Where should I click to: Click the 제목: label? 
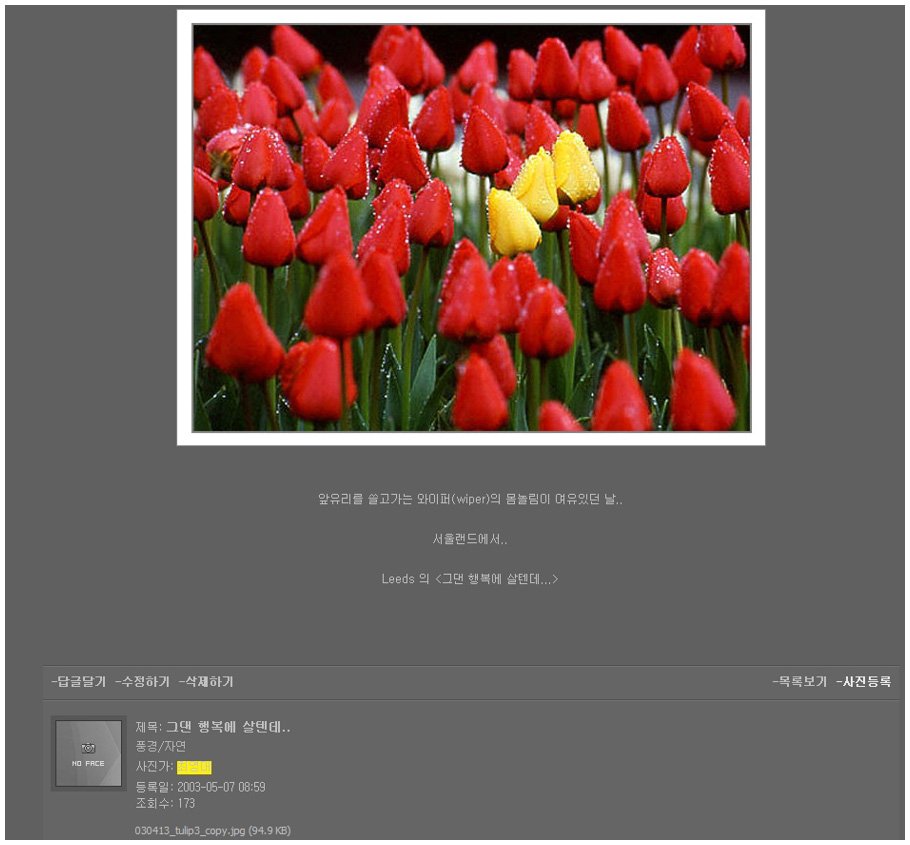149,727
